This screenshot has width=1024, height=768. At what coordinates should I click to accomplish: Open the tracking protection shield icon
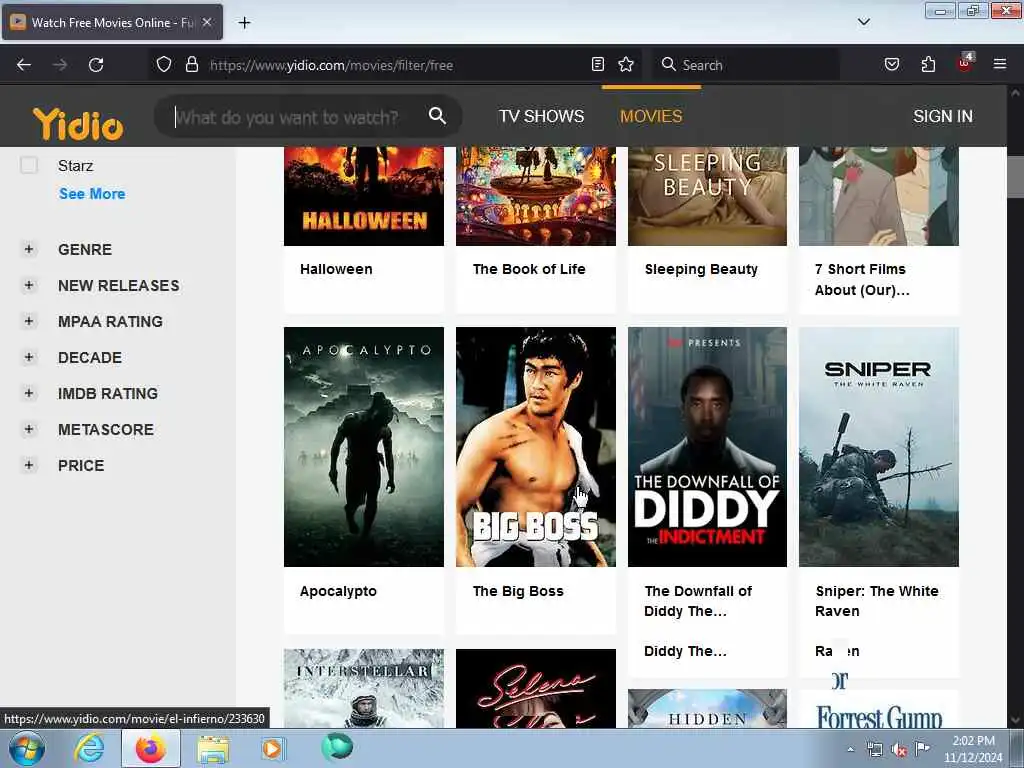pyautogui.click(x=164, y=64)
